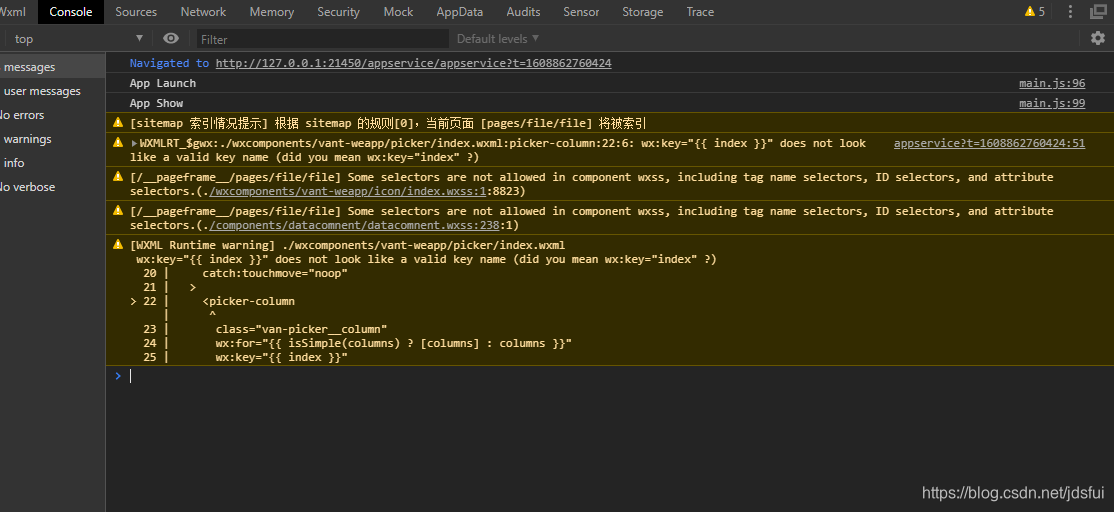Click the warning count indicator showing 5
The height and width of the screenshot is (512, 1114).
tap(1034, 11)
